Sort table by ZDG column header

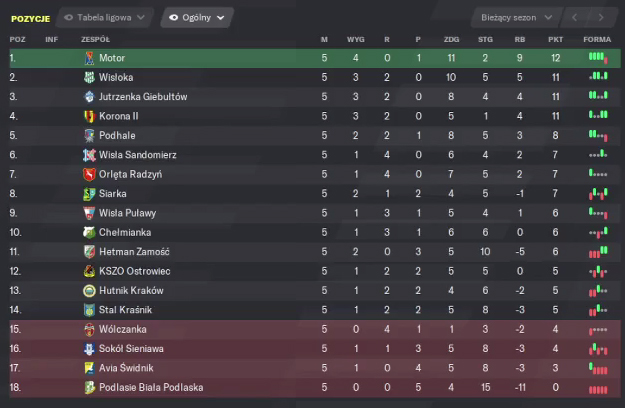(x=450, y=39)
